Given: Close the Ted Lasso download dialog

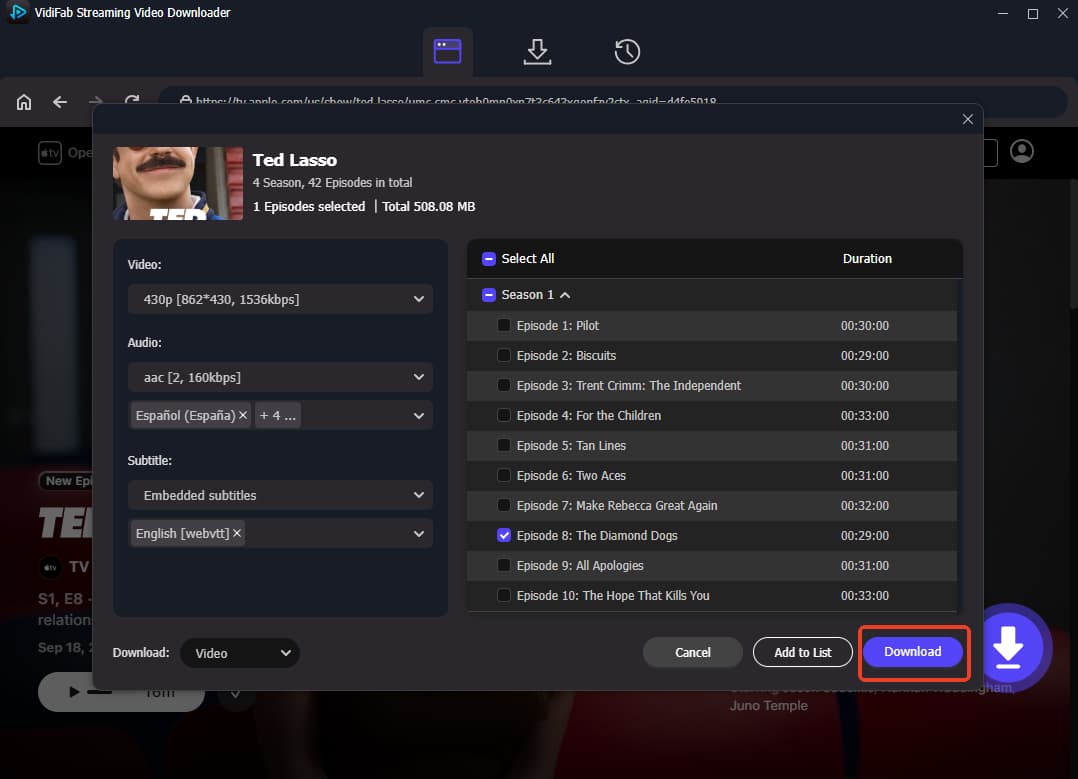Looking at the screenshot, I should click(x=967, y=119).
